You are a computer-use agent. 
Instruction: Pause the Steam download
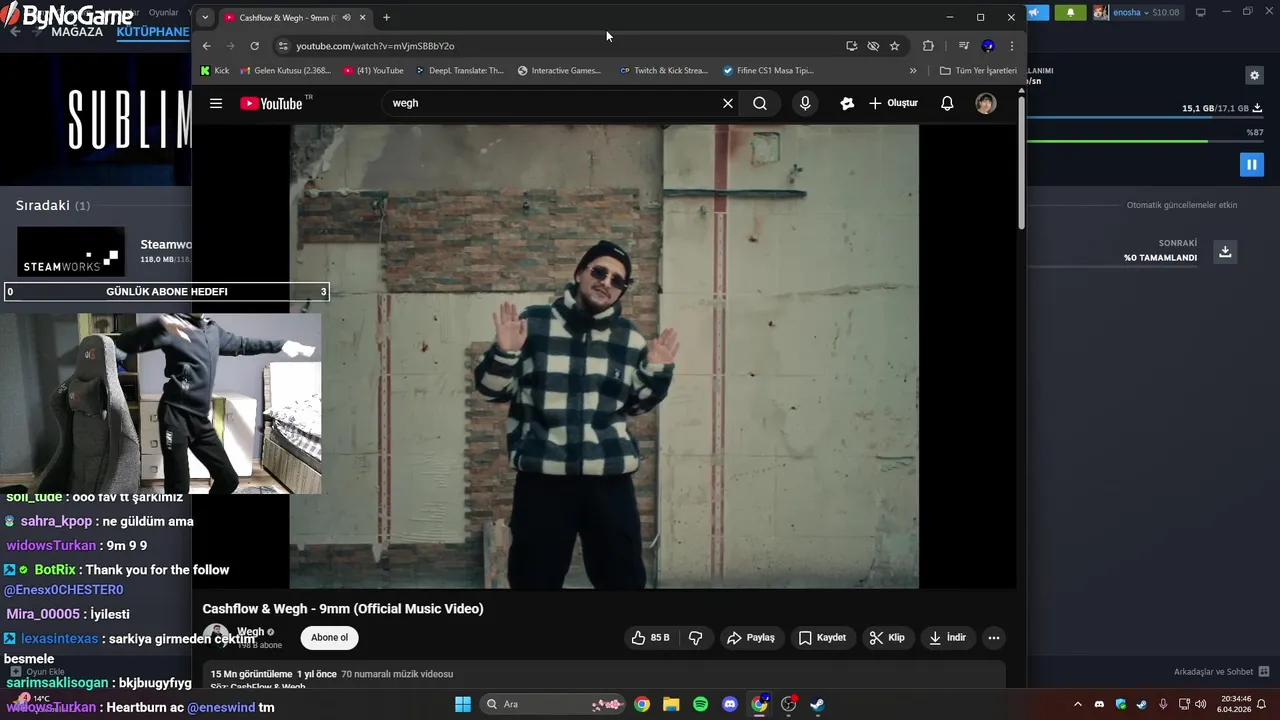point(1251,164)
